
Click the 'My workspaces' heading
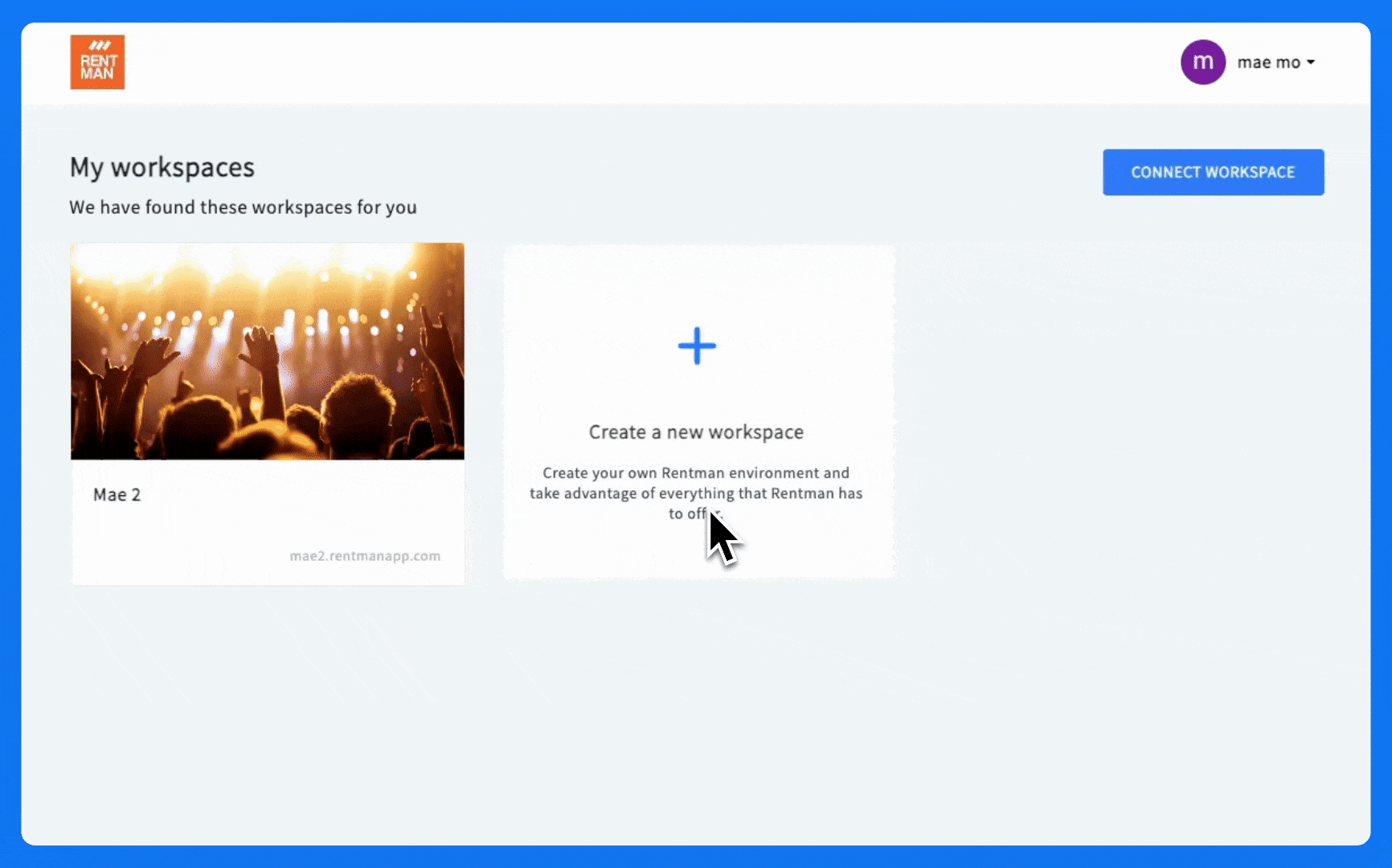tap(162, 167)
